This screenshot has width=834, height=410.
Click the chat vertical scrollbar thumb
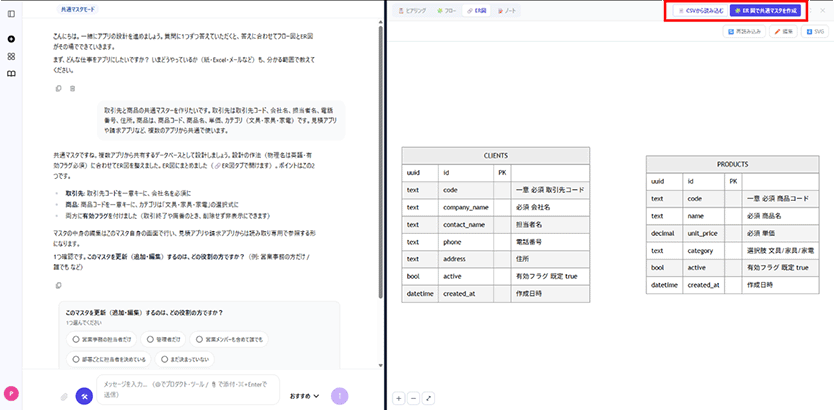pos(380,162)
